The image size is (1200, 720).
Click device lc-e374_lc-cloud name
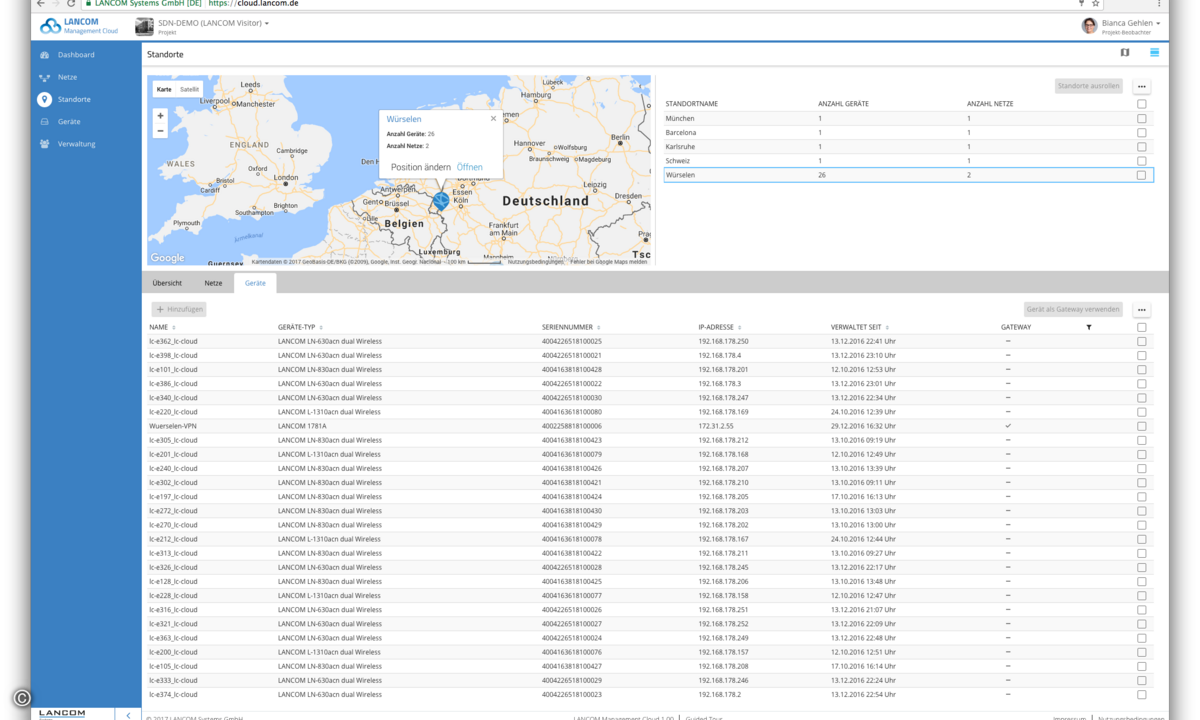pyautogui.click(x=173, y=694)
